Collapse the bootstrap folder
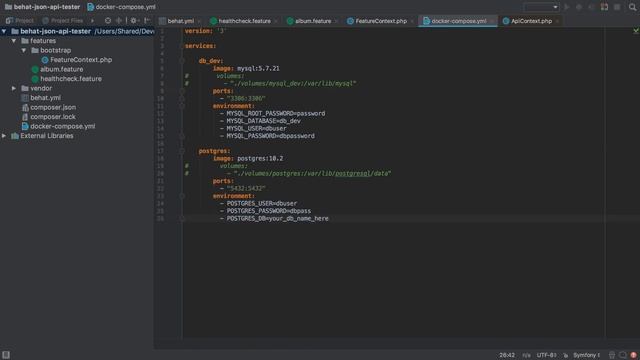640x360 pixels. (x=24, y=50)
